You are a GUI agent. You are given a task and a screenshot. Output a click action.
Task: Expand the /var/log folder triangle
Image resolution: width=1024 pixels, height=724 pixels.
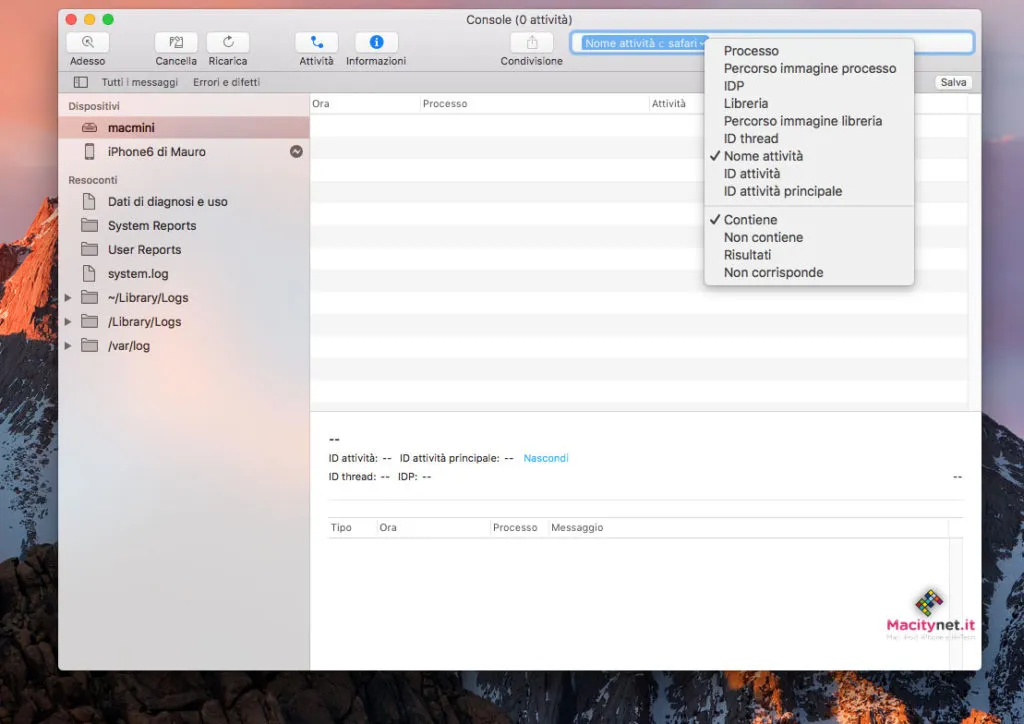point(68,346)
